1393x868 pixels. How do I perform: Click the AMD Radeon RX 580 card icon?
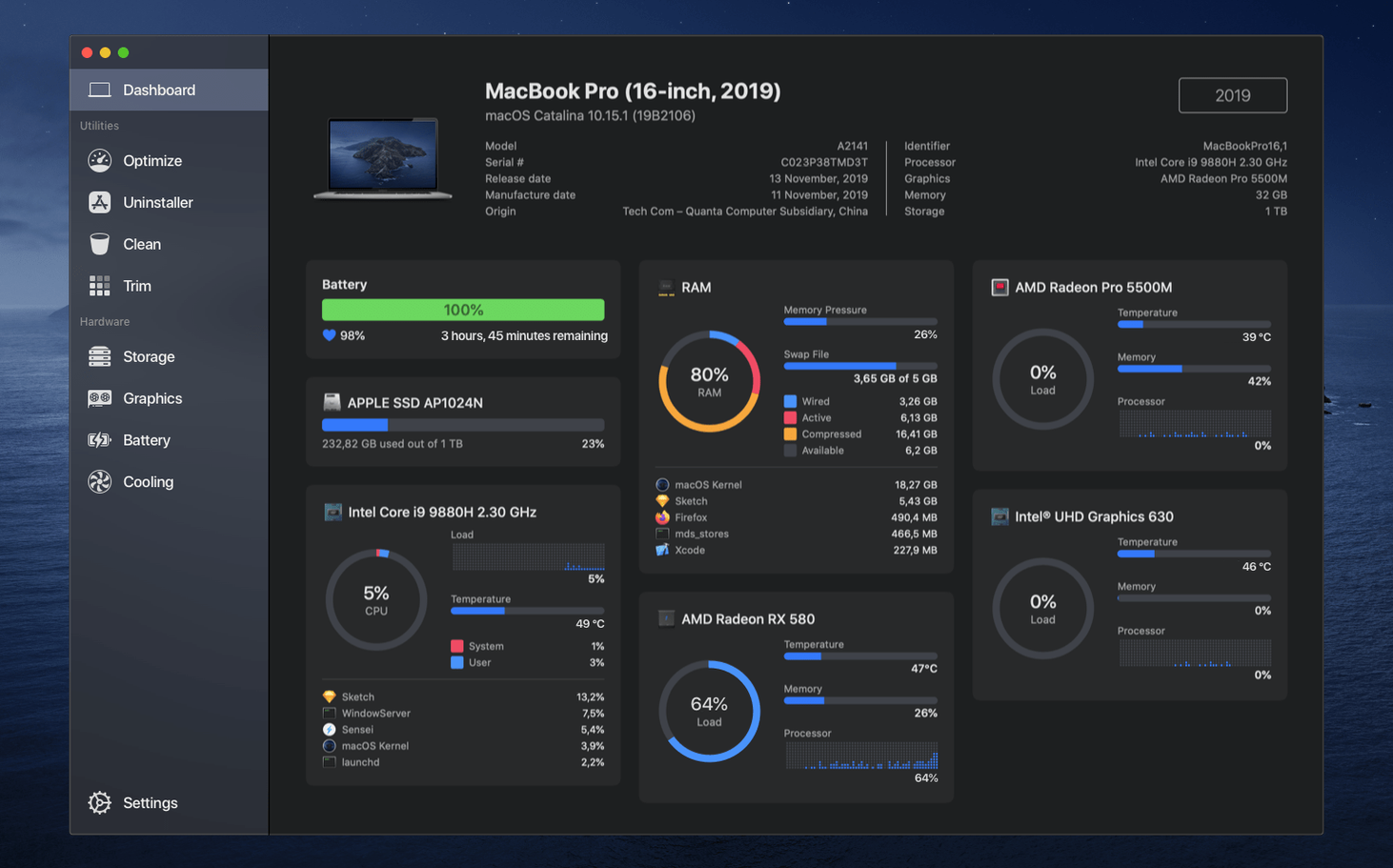pyautogui.click(x=666, y=619)
